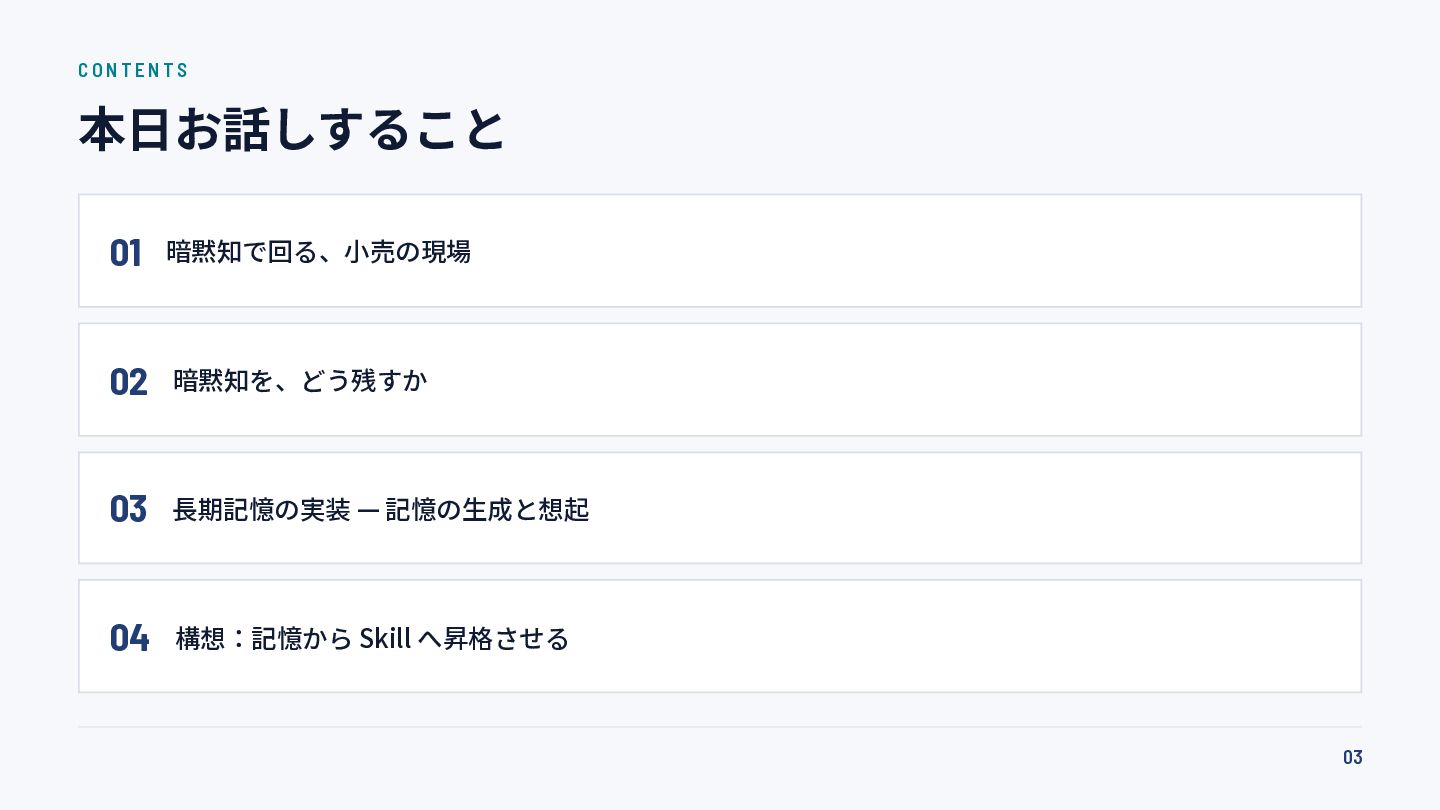Click the text へ昇格させる in item 04
The width and height of the screenshot is (1440, 810).
(493, 637)
